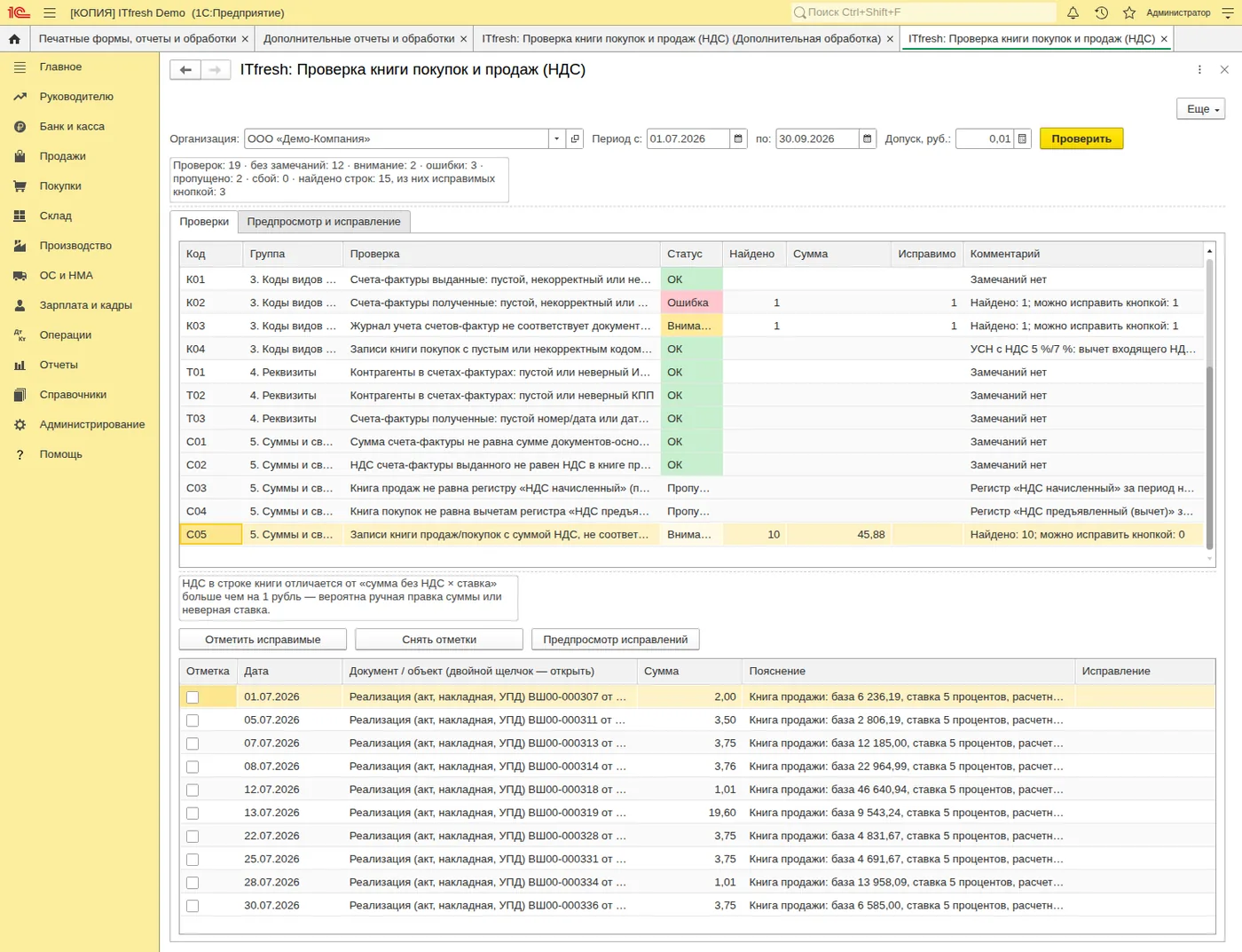Open three-dot form options menu

pyautogui.click(x=1199, y=70)
